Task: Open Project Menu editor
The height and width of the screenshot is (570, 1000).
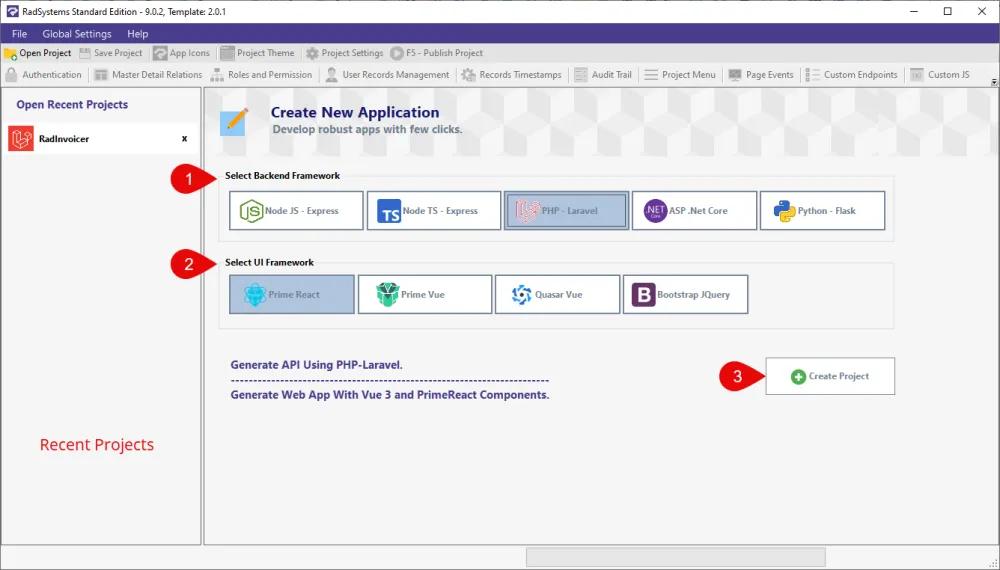Action: point(680,75)
